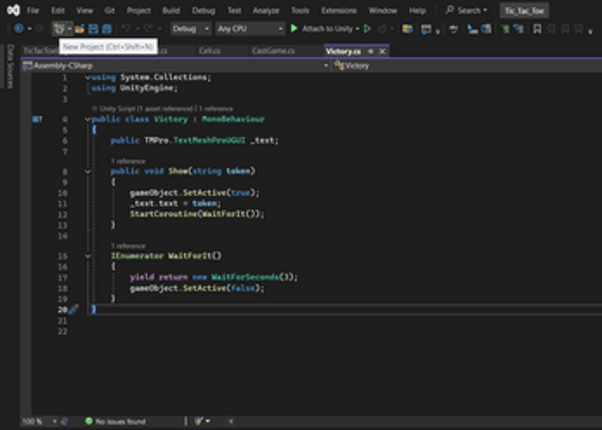Open the code cleanup profile dropdown arrow
This screenshot has height=430, width=602.
pos(208,421)
